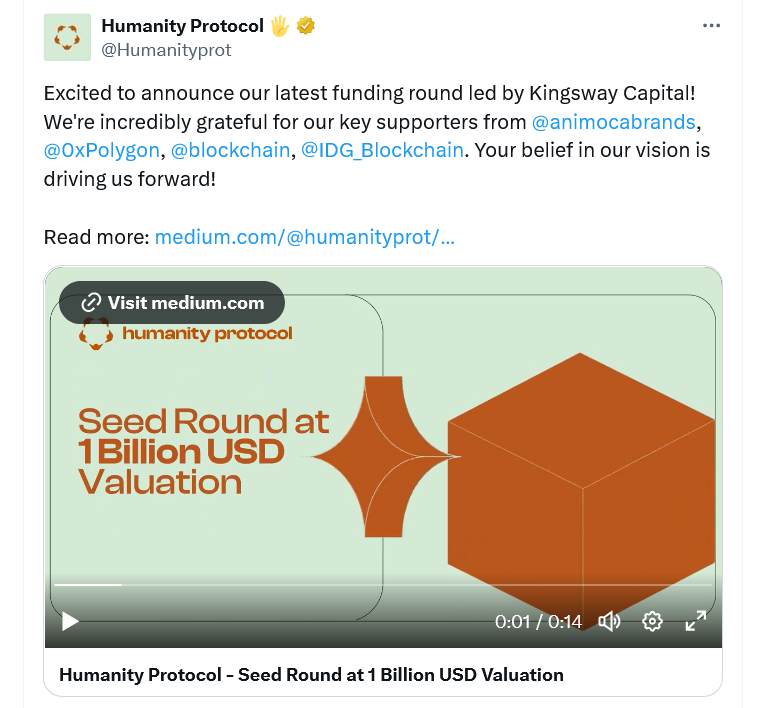Seek on the video progress bar
The width and height of the screenshot is (764, 708).
382,584
